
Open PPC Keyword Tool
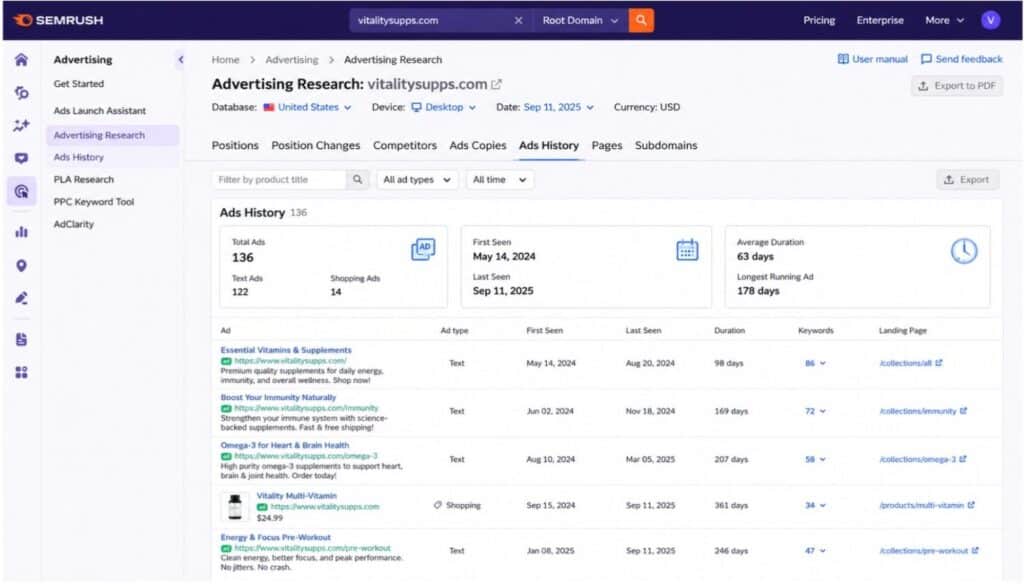click(94, 202)
